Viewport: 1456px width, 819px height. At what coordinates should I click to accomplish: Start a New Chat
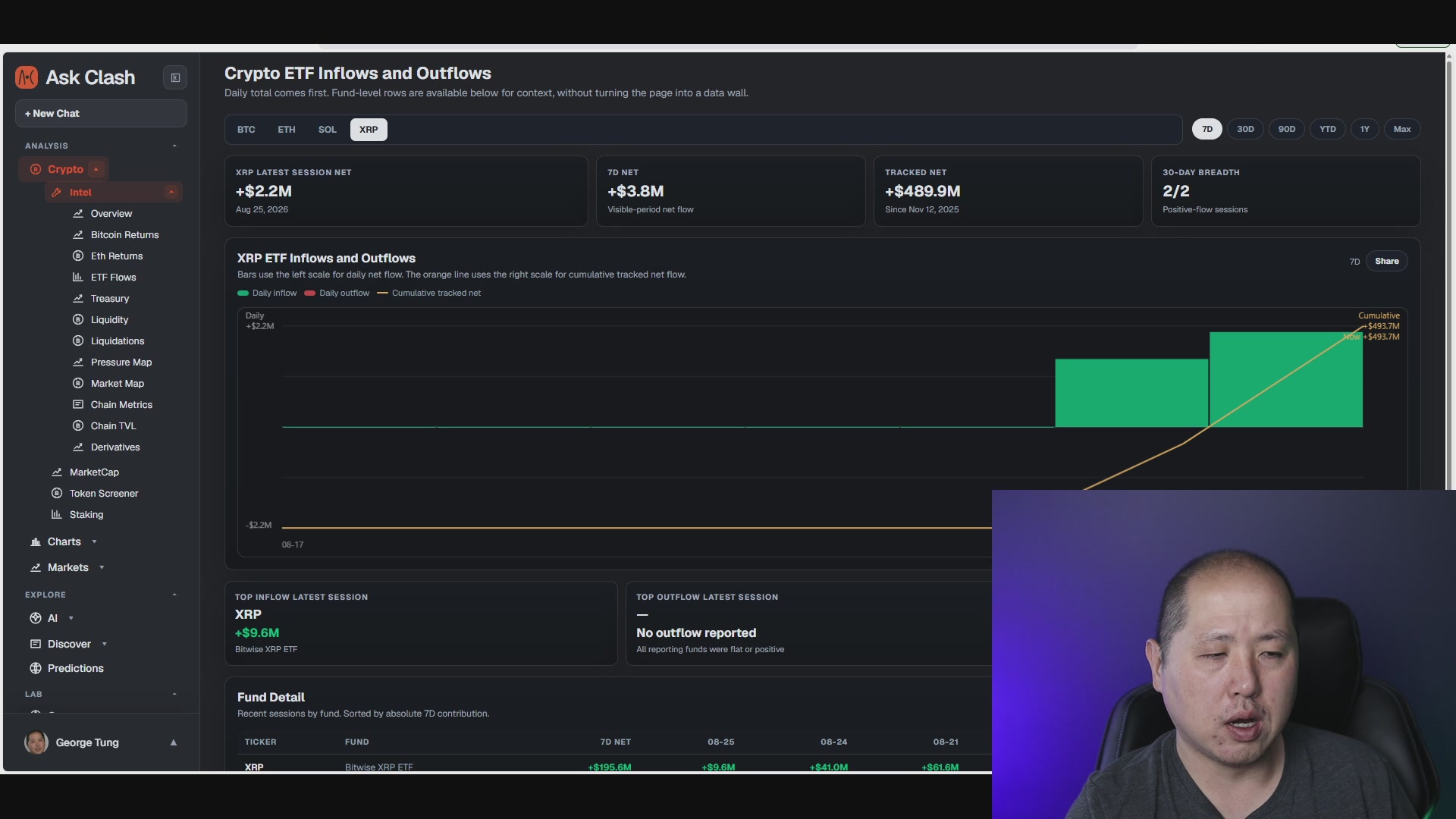(101, 114)
